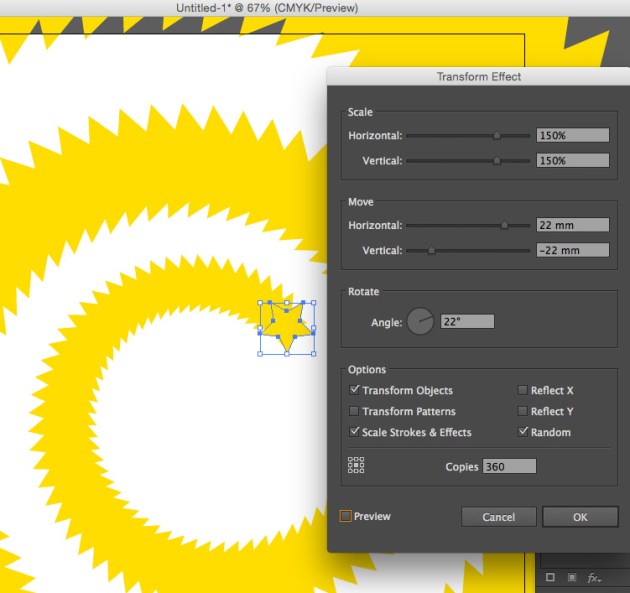Uncheck the Random checkbox

(522, 432)
